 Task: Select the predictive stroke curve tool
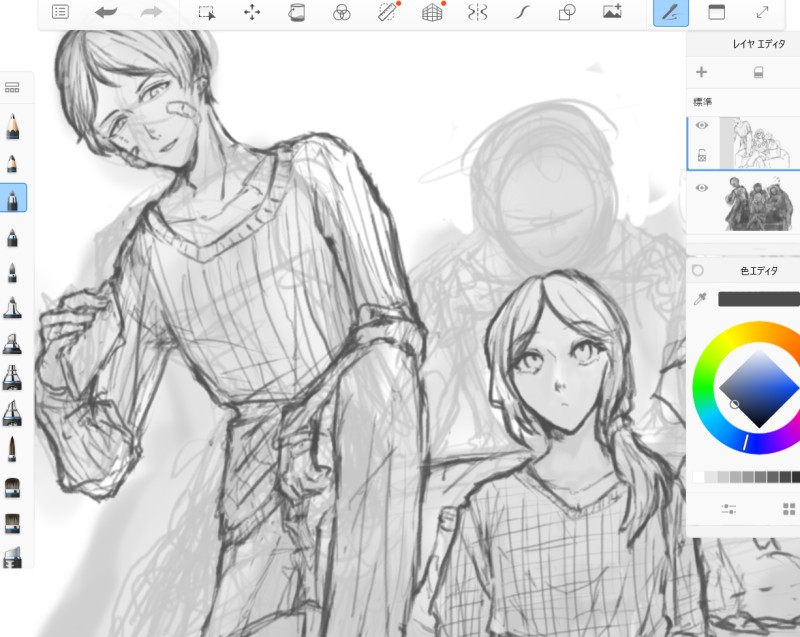click(522, 12)
